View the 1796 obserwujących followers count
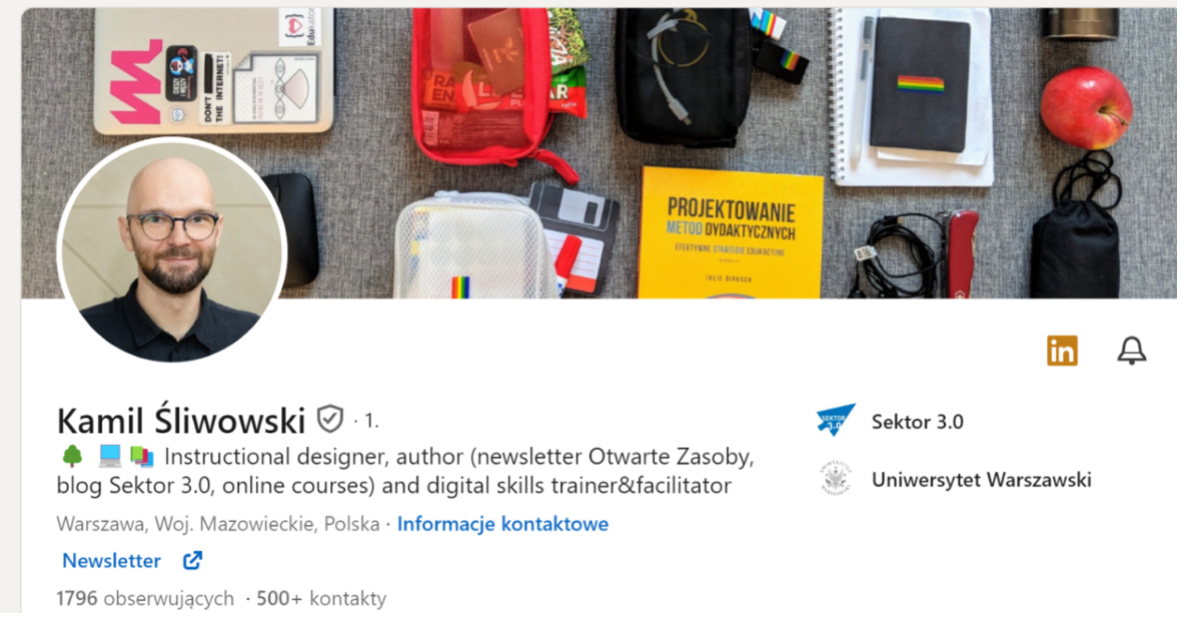Image resolution: width=1182 pixels, height=617 pixels. [x=145, y=598]
